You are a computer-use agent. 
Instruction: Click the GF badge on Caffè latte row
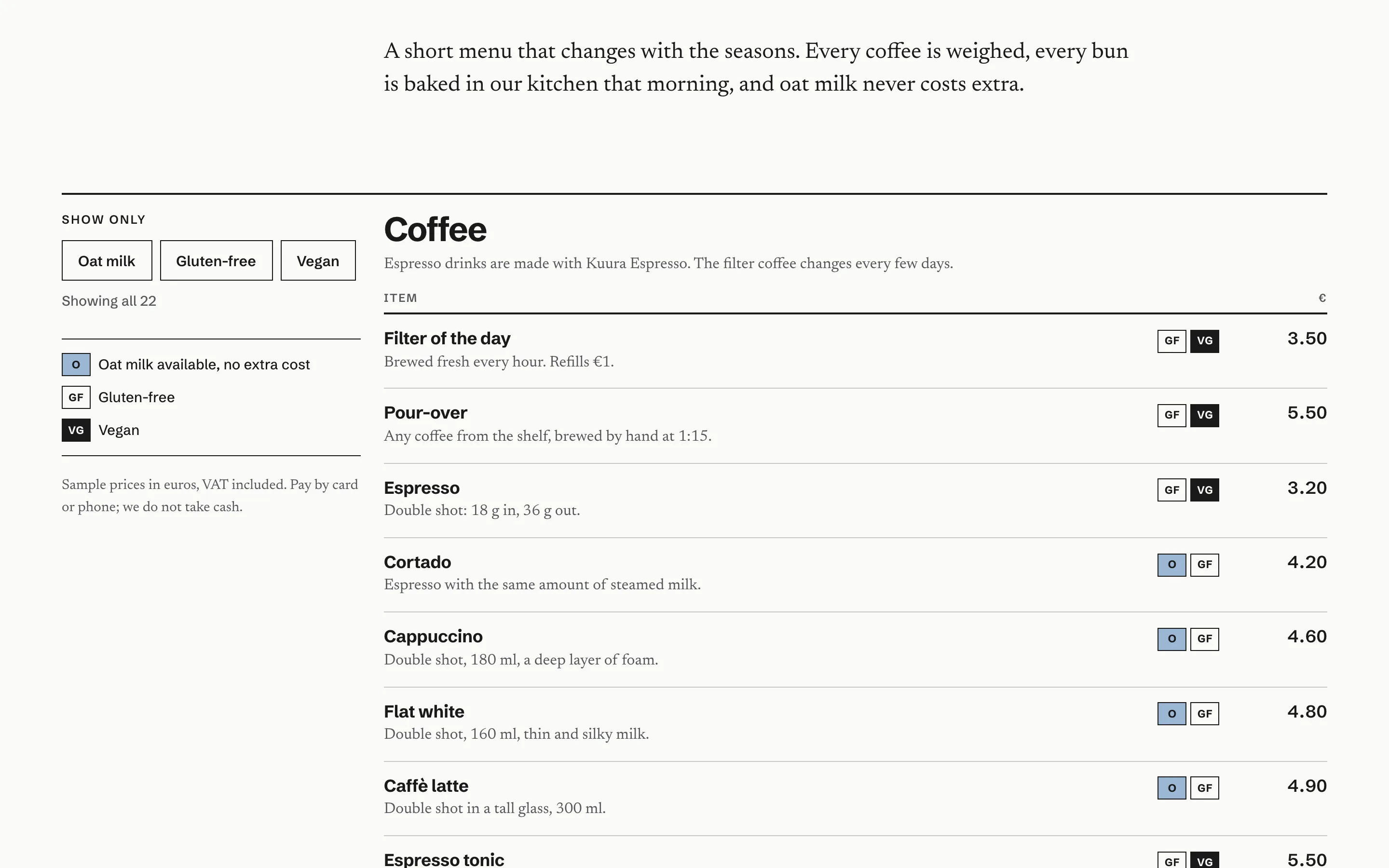tap(1205, 788)
